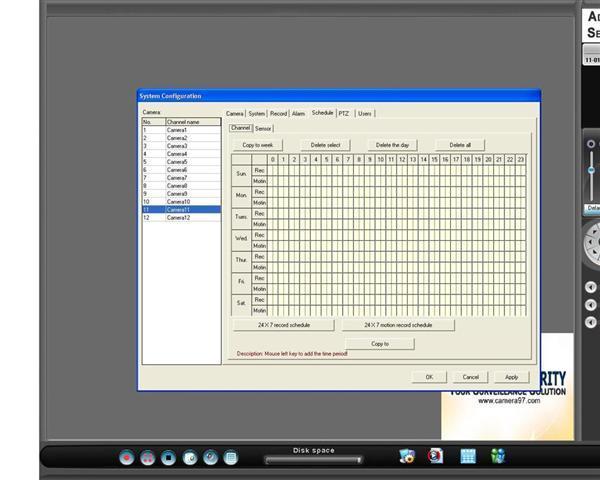
Task: Click the round PTZ direction wheel
Action: [594, 243]
